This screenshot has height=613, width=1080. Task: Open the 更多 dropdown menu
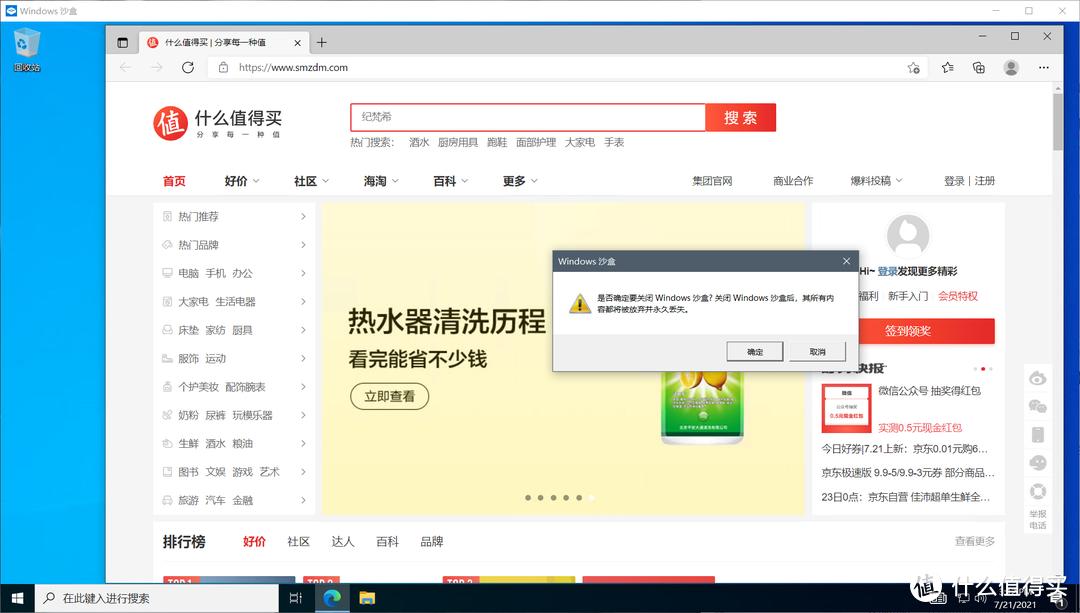tap(518, 181)
